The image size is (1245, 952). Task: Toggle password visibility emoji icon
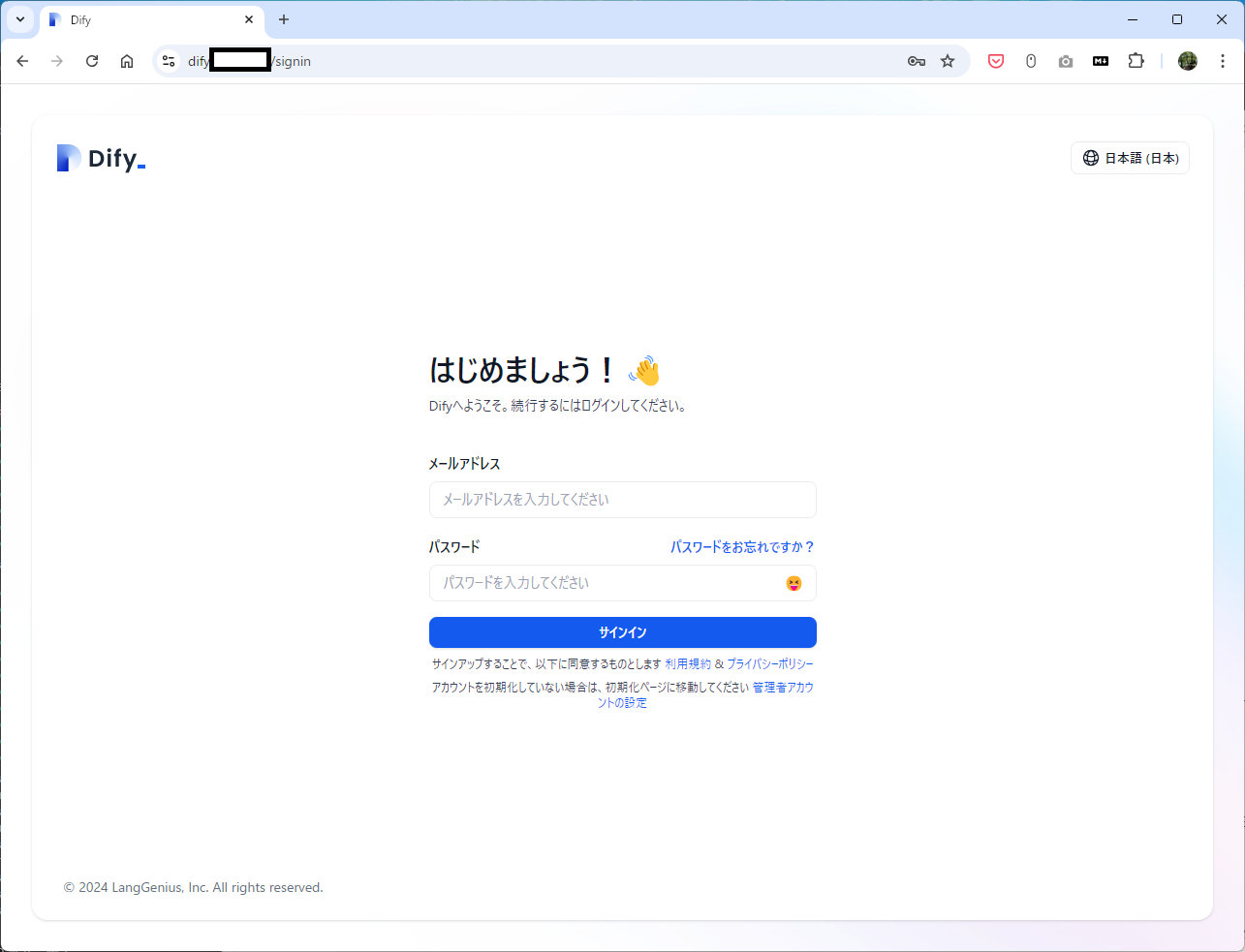(x=794, y=583)
